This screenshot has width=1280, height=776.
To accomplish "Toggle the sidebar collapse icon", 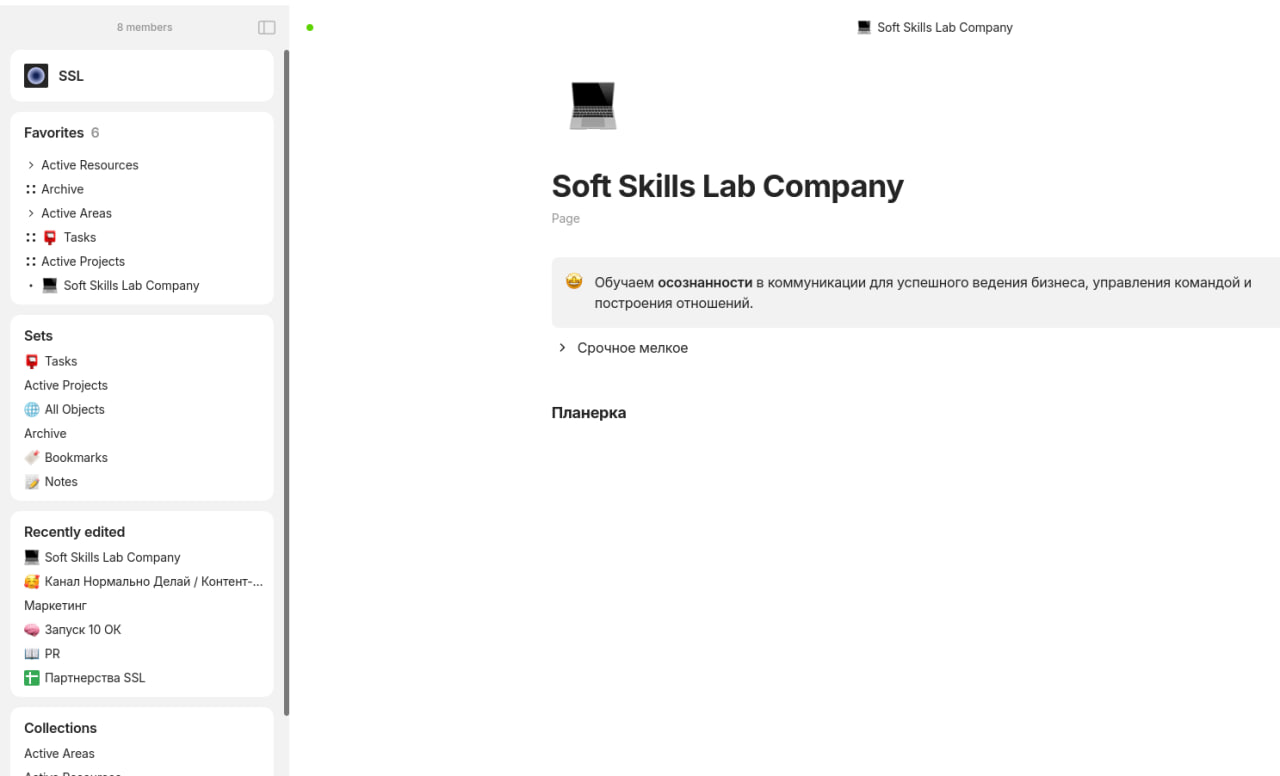I will [x=266, y=27].
